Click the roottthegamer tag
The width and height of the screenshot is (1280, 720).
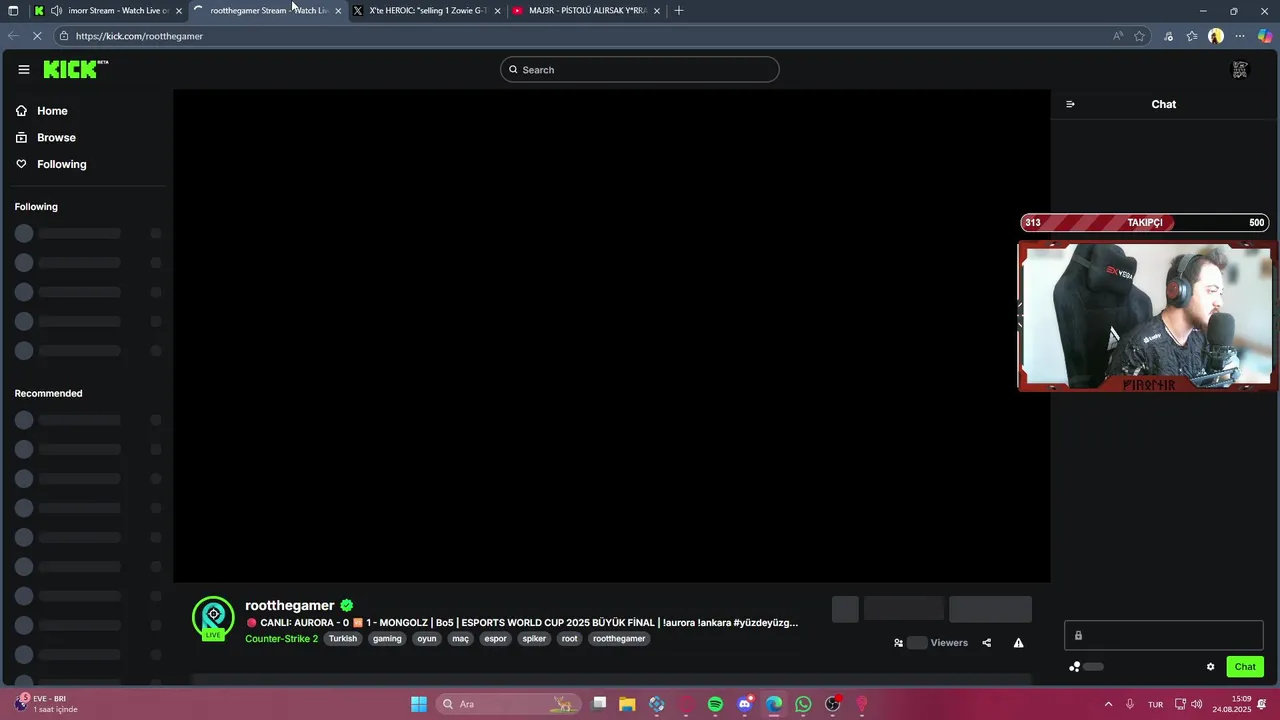click(619, 639)
